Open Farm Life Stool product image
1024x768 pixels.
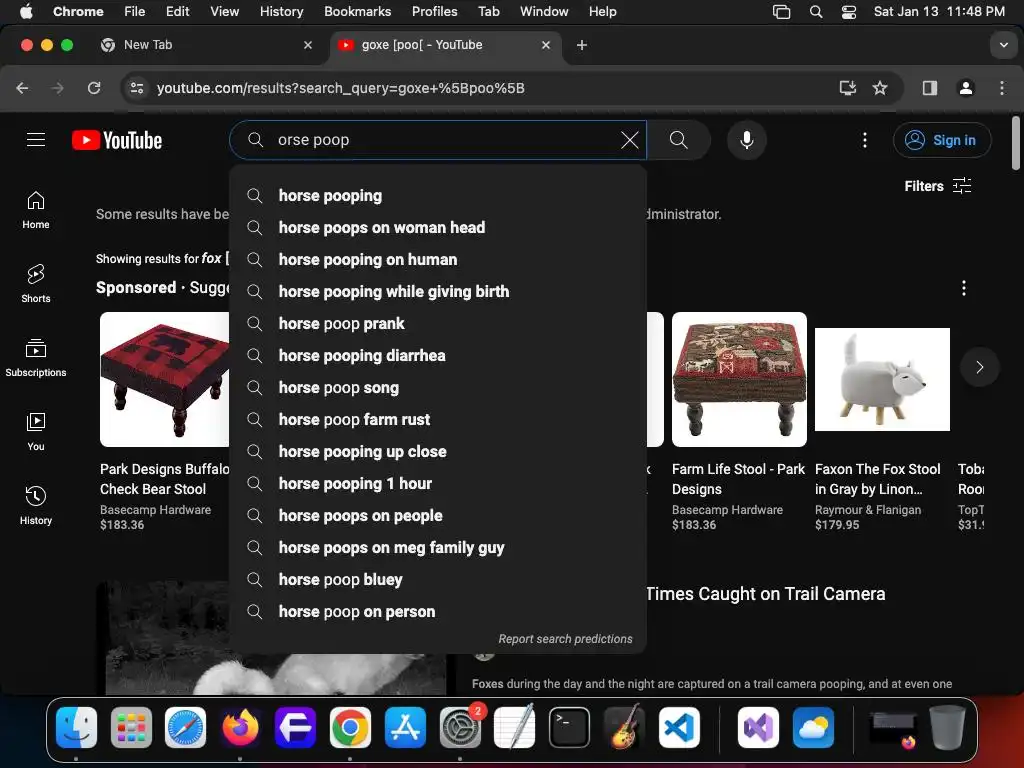739,379
